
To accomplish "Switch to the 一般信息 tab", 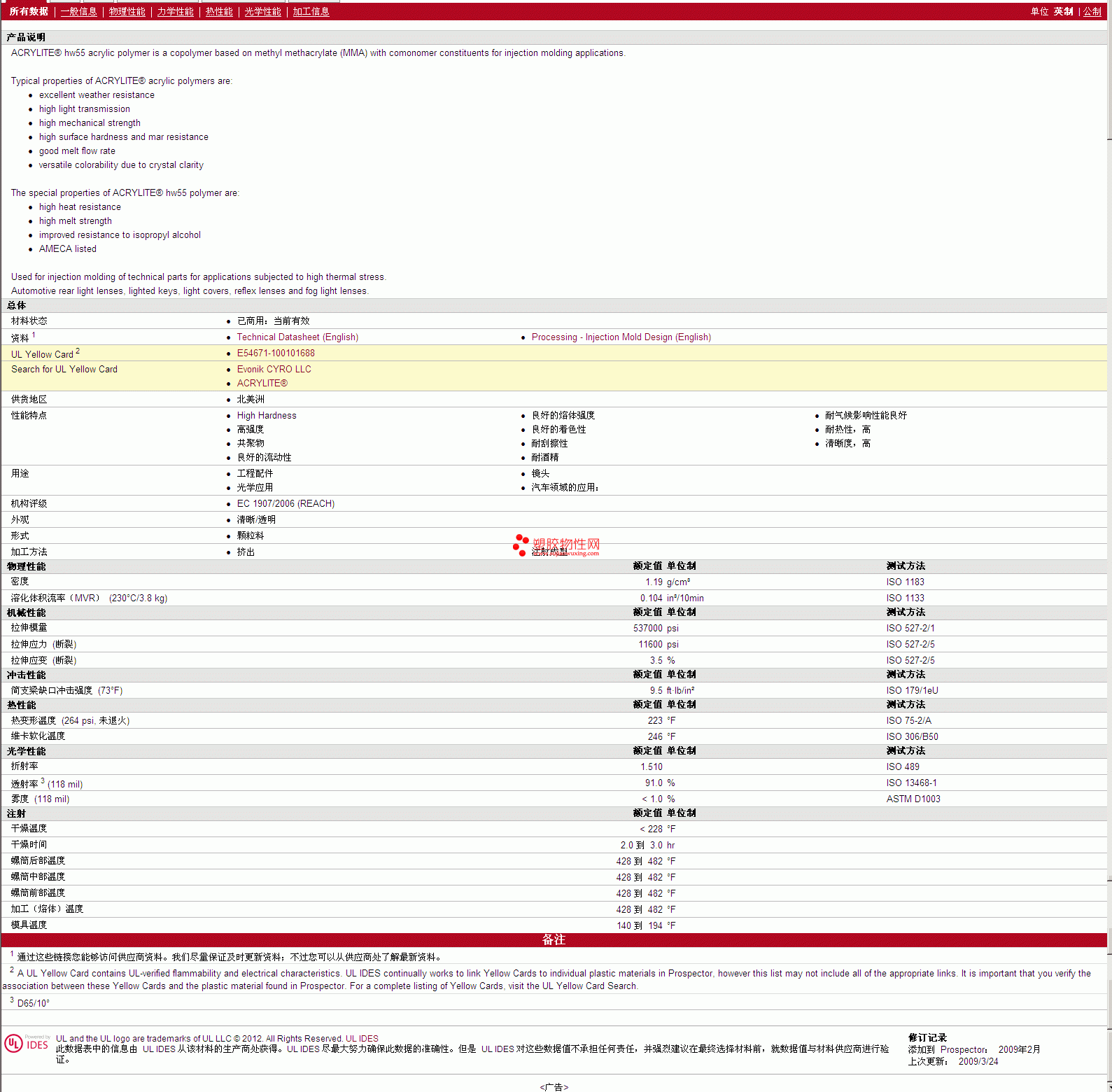I will point(78,11).
